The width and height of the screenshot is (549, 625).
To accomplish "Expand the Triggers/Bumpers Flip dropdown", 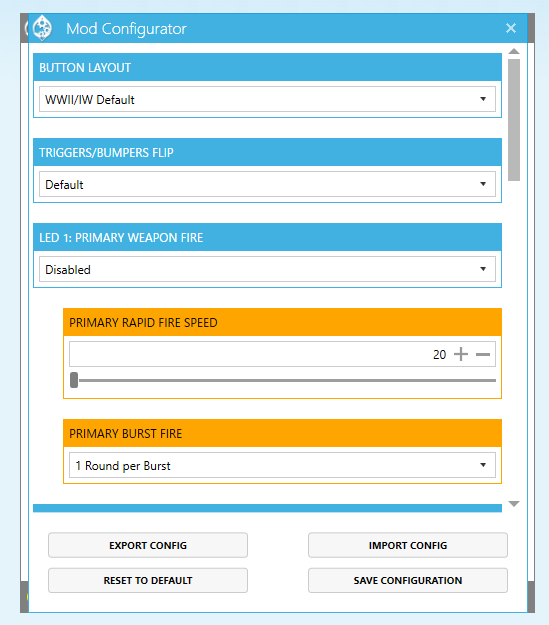I will click(x=267, y=184).
